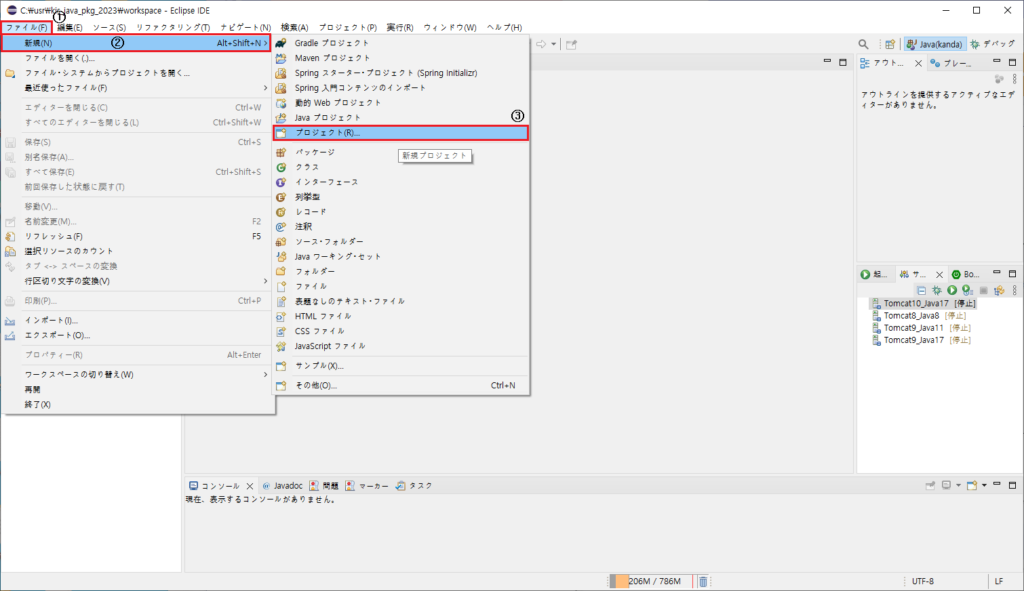Viewport: 1024px width, 591px height.
Task: Minimize the outline panel
Action: [997, 61]
